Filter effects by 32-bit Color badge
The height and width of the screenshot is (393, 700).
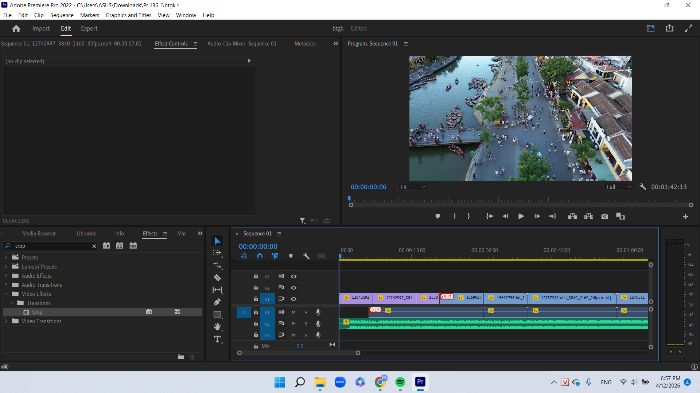coord(120,246)
